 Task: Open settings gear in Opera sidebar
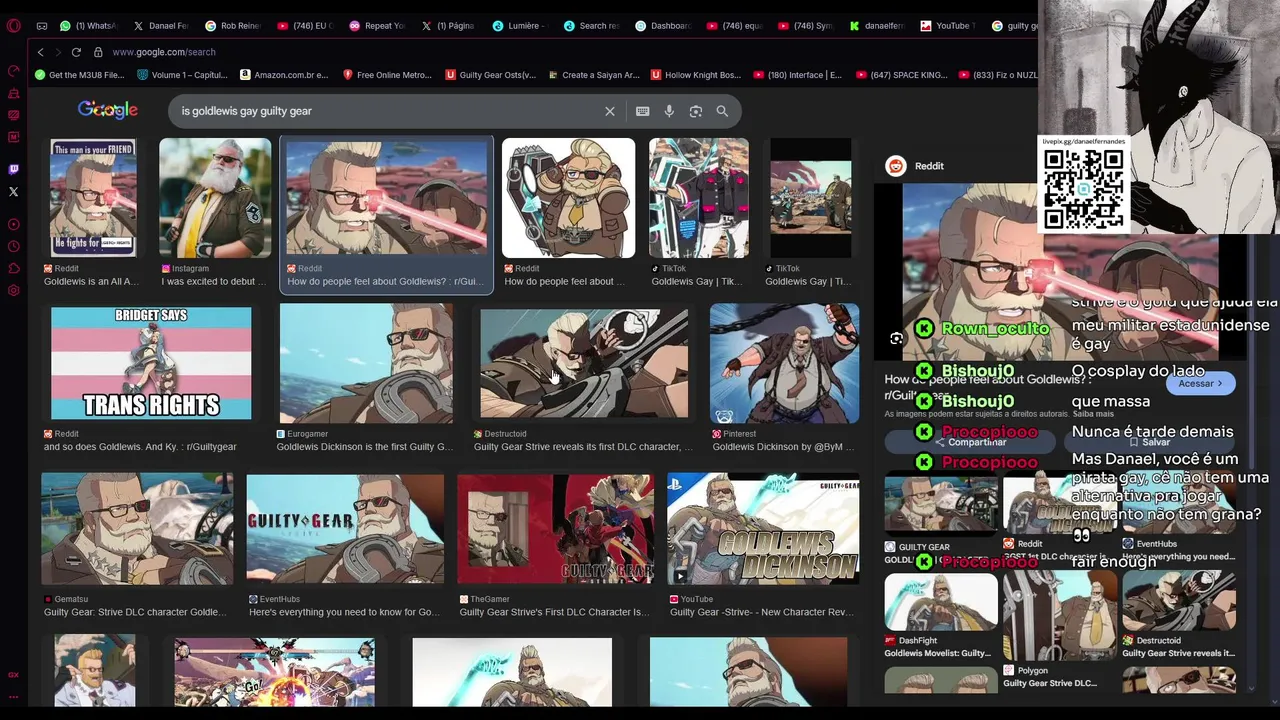tap(13, 290)
